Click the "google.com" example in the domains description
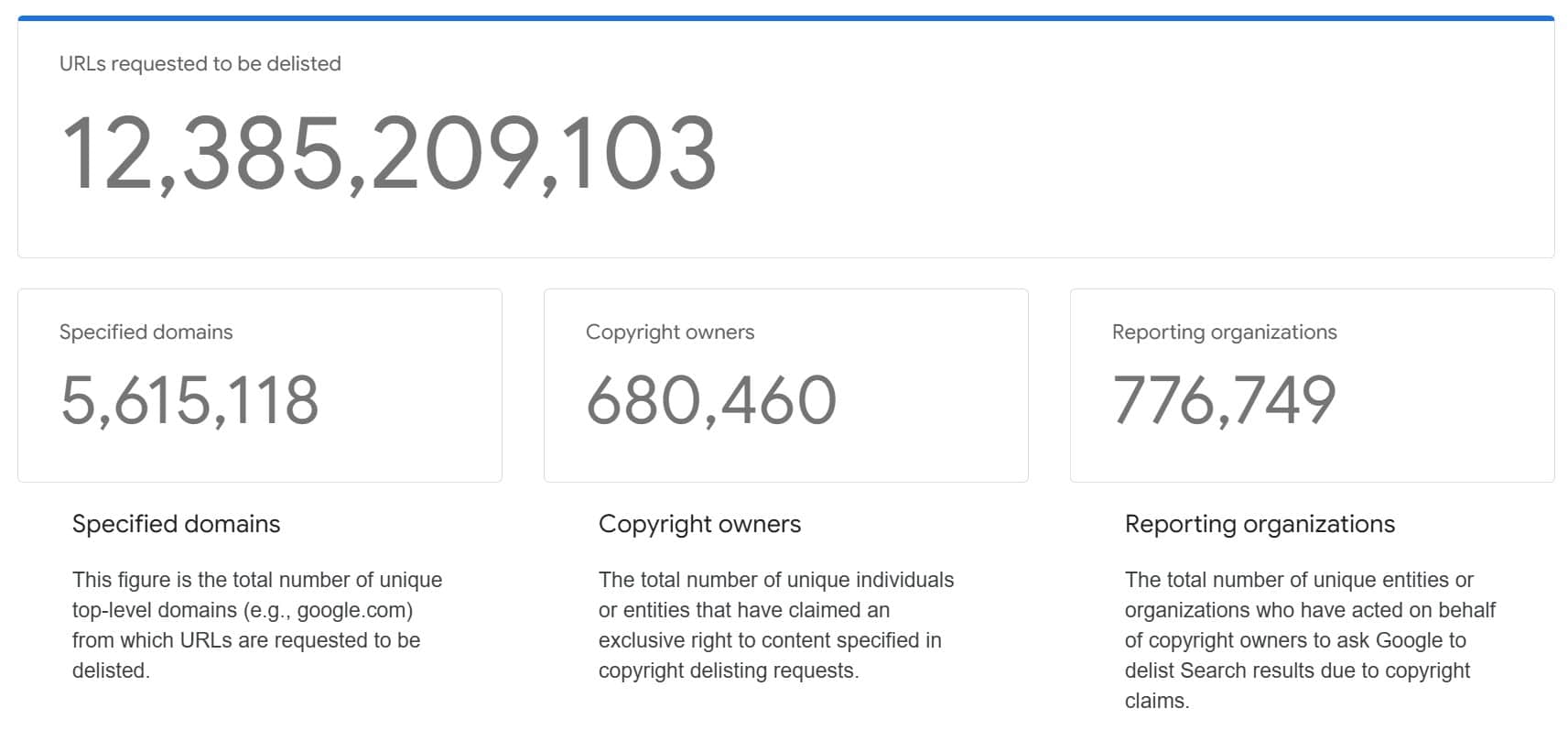1568x741 pixels. coord(352,610)
